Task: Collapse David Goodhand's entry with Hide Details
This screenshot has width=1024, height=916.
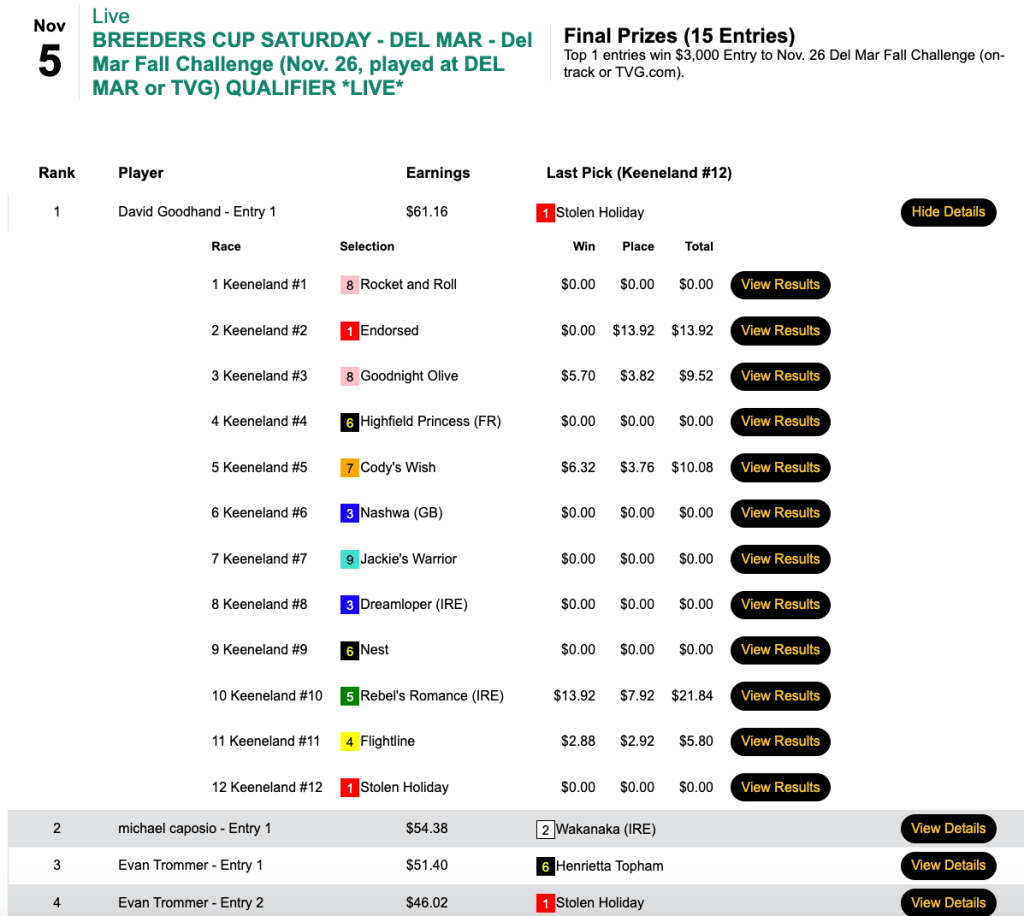Action: pos(948,212)
